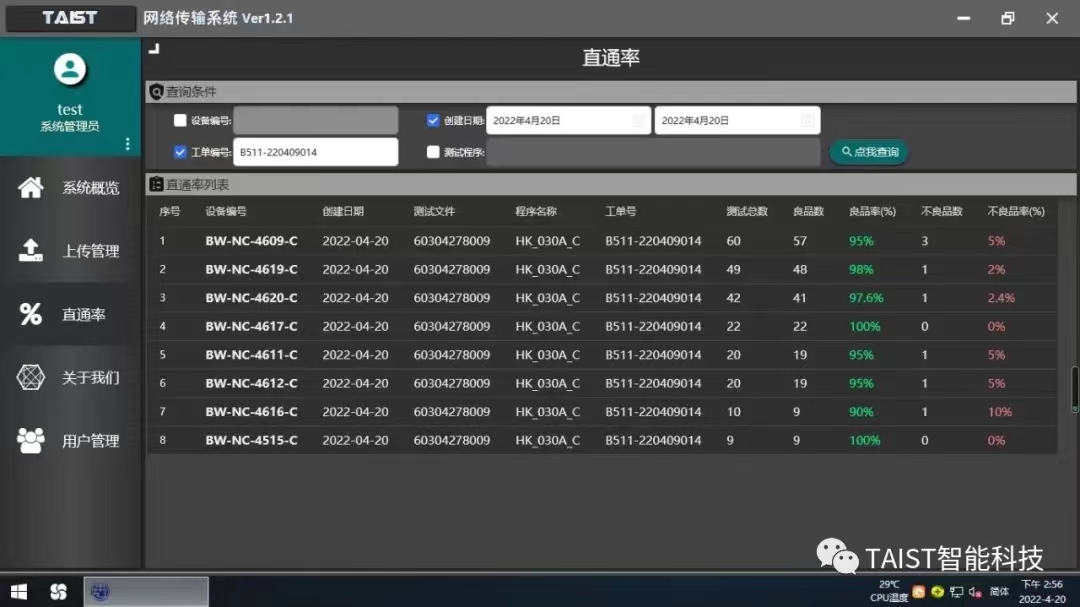Screen dimensions: 1080x607
Task: Toggle the 设备编号 filter checkbox
Action: coord(180,120)
